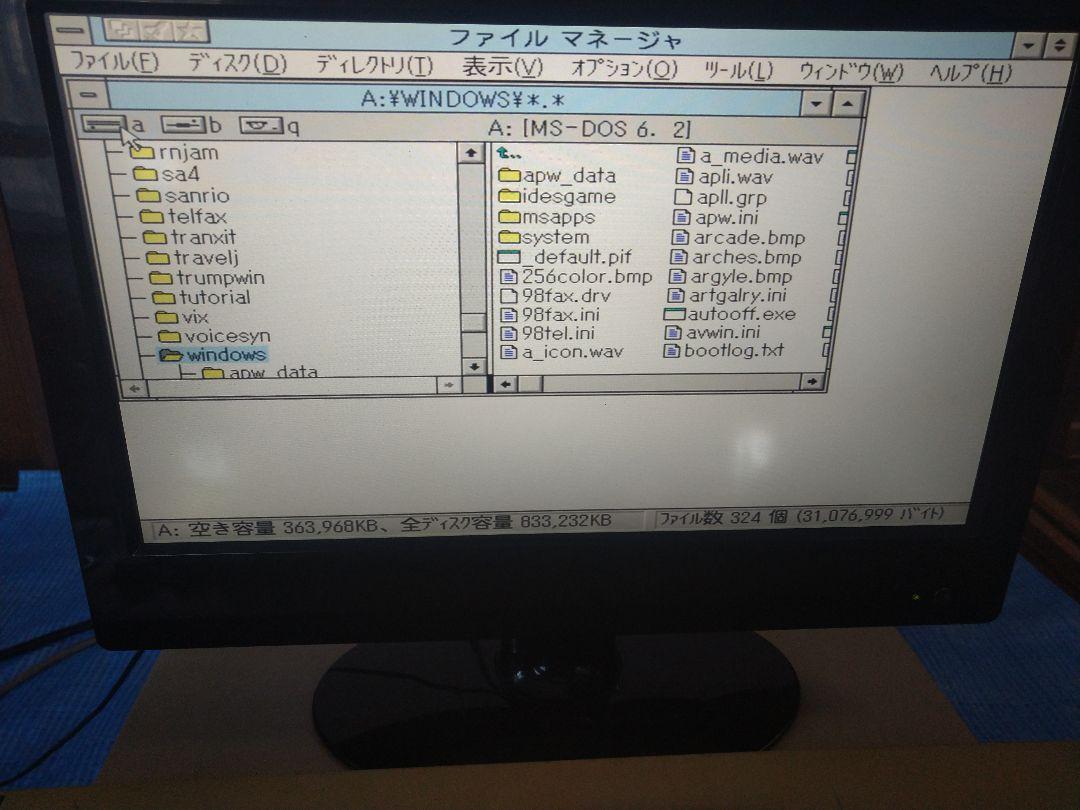Minimize the A:\WINDOWS directory window

(816, 105)
